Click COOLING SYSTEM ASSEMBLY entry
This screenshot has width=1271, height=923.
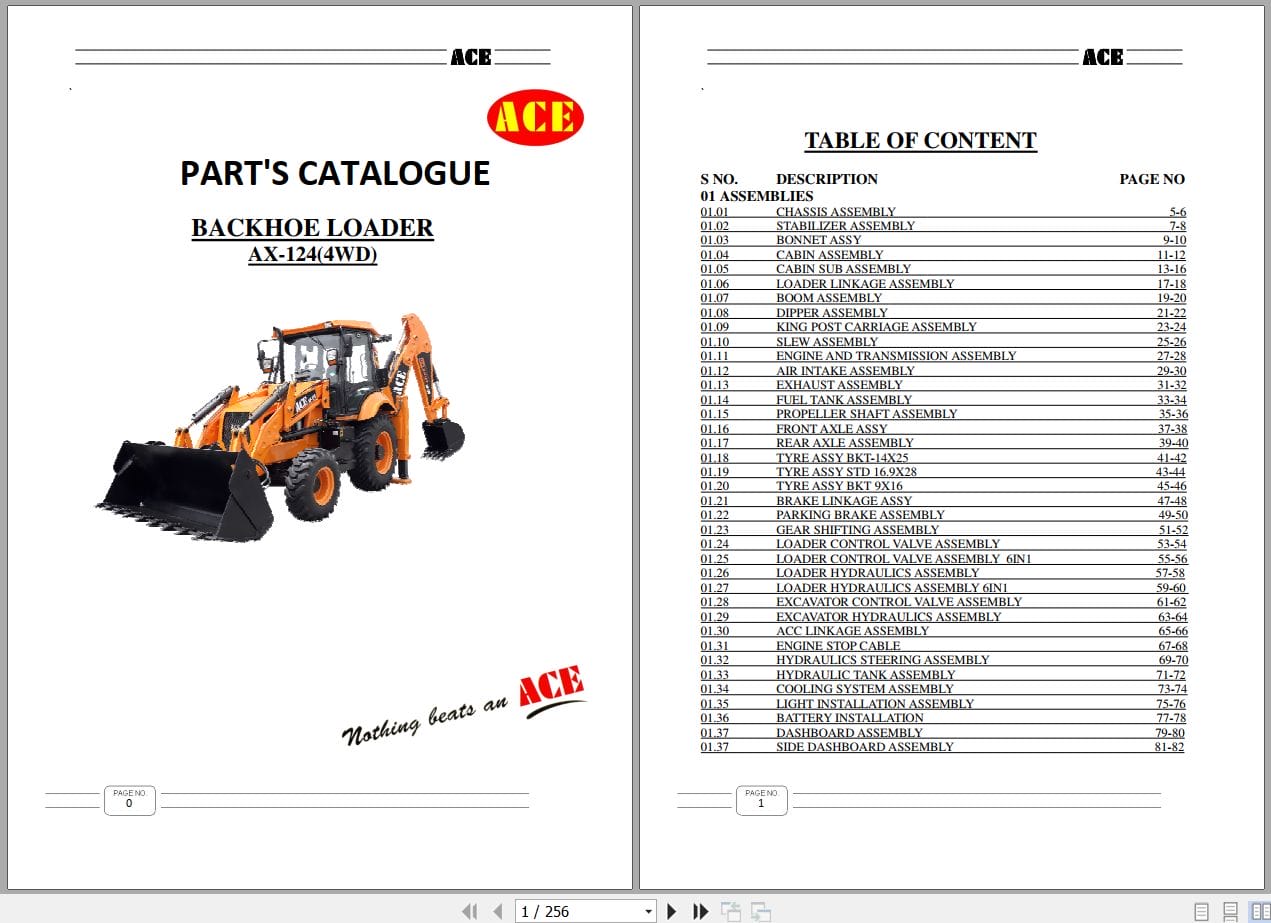tap(865, 689)
